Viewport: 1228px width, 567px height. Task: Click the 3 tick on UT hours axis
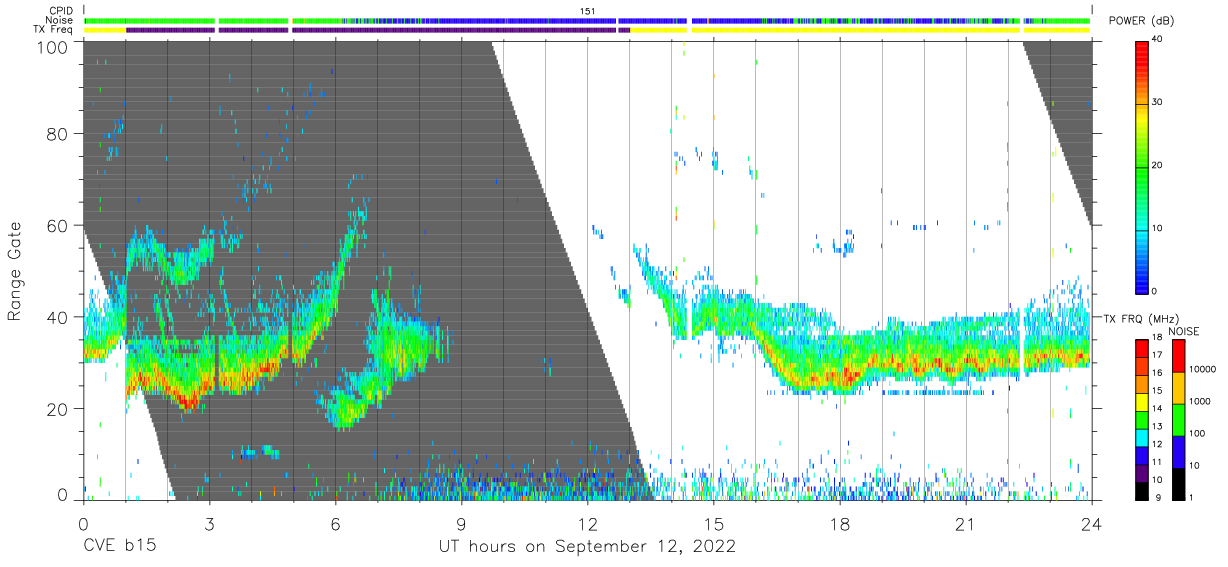(209, 524)
